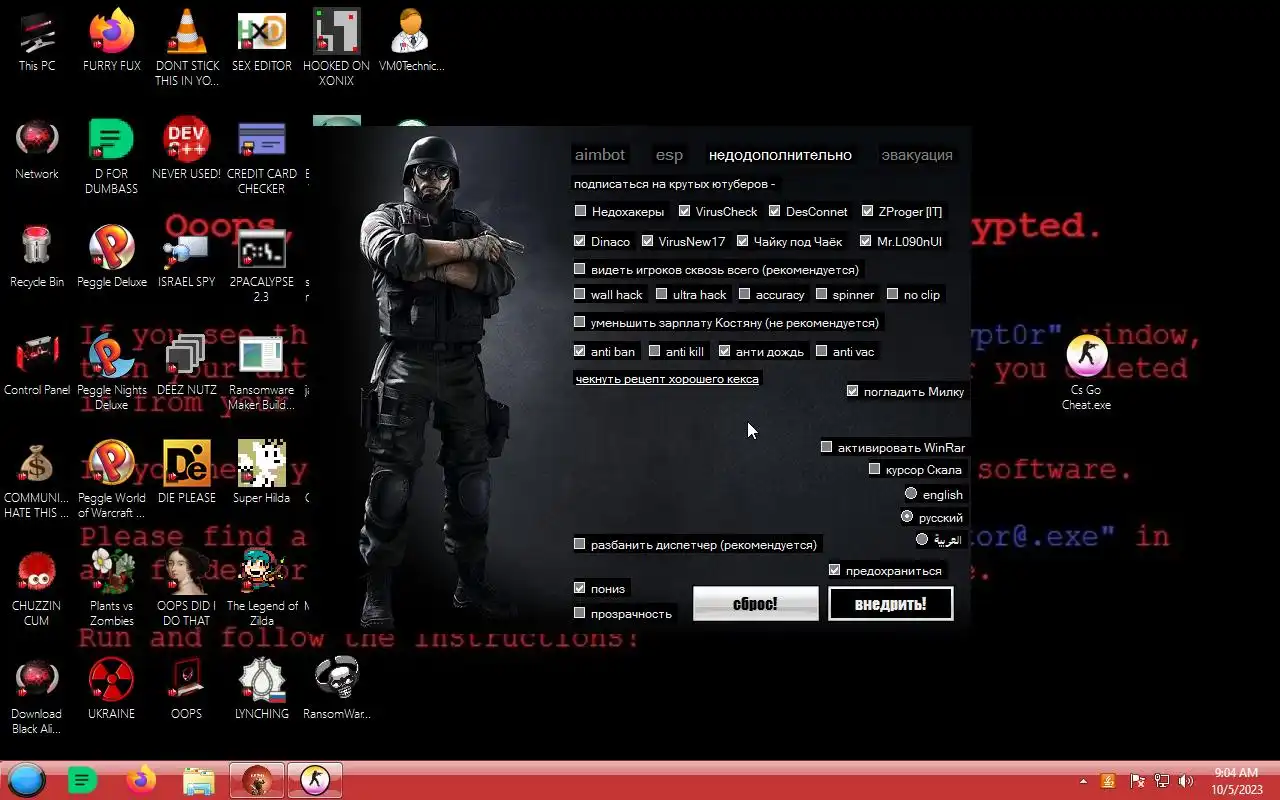Open the HOOKED ON XONIX icon
The width and height of the screenshot is (1280, 800).
pyautogui.click(x=336, y=48)
